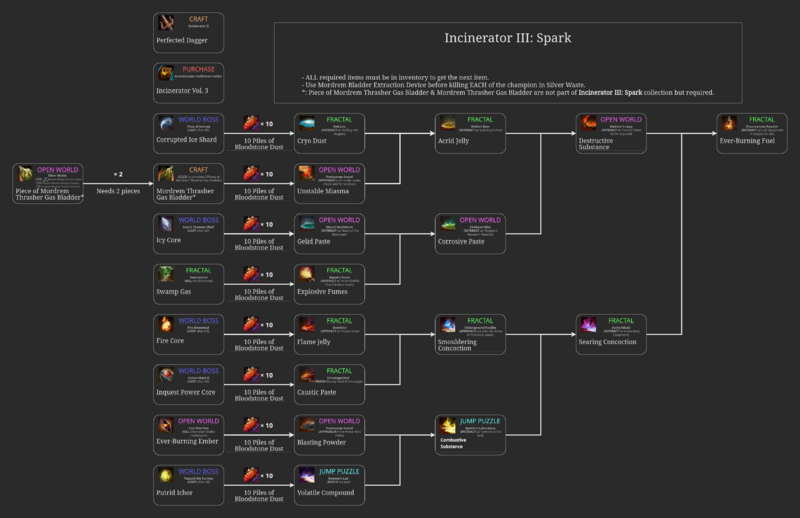800x518 pixels.
Task: Click the 'Destructive Substance' label
Action: click(595, 143)
